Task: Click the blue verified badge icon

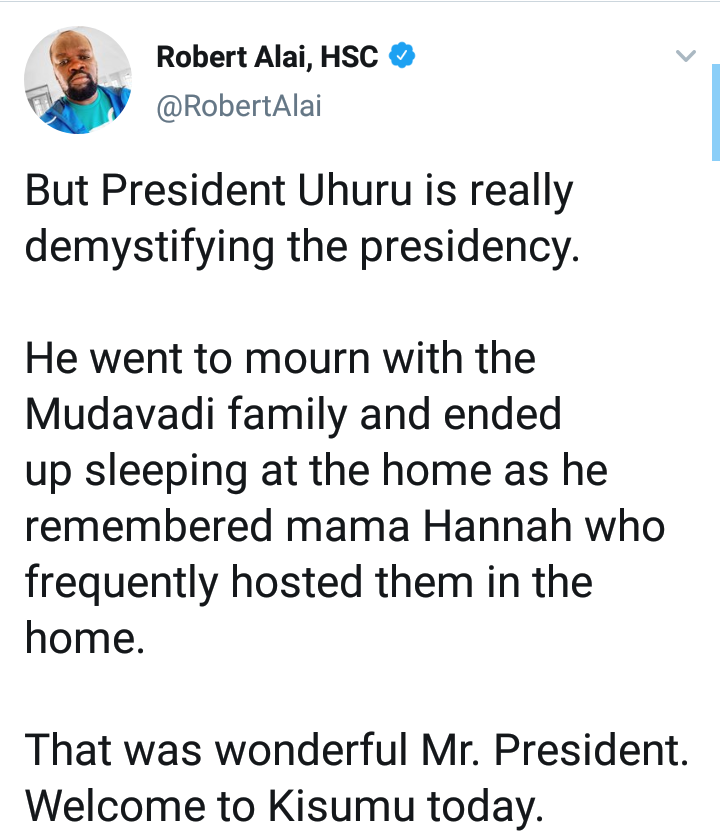Action: click(401, 57)
